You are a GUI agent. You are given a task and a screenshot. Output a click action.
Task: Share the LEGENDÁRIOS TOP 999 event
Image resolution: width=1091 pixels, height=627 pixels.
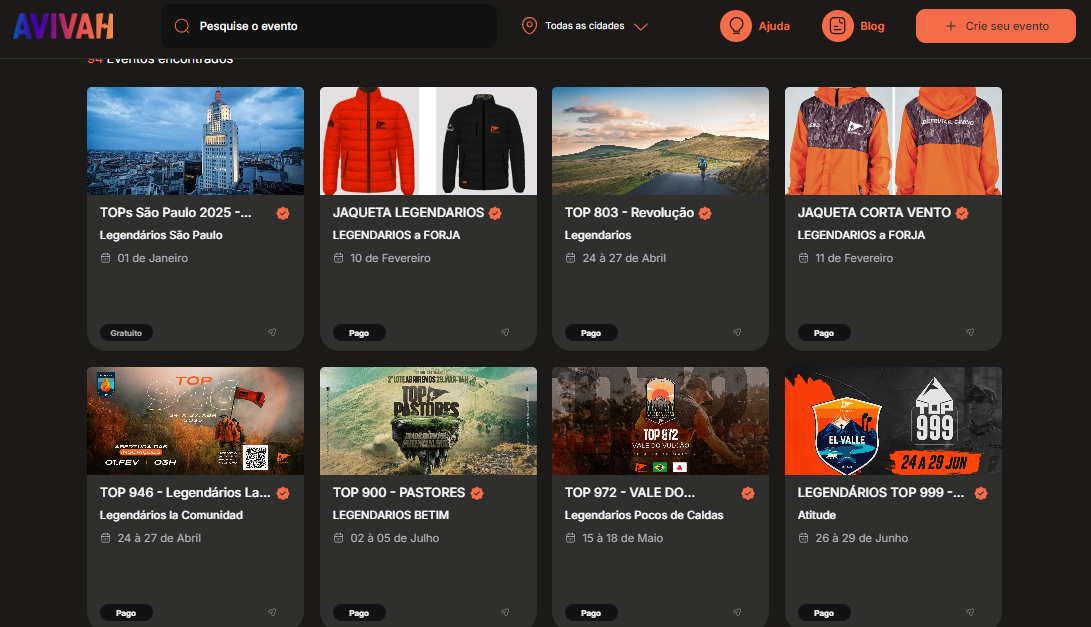click(970, 612)
